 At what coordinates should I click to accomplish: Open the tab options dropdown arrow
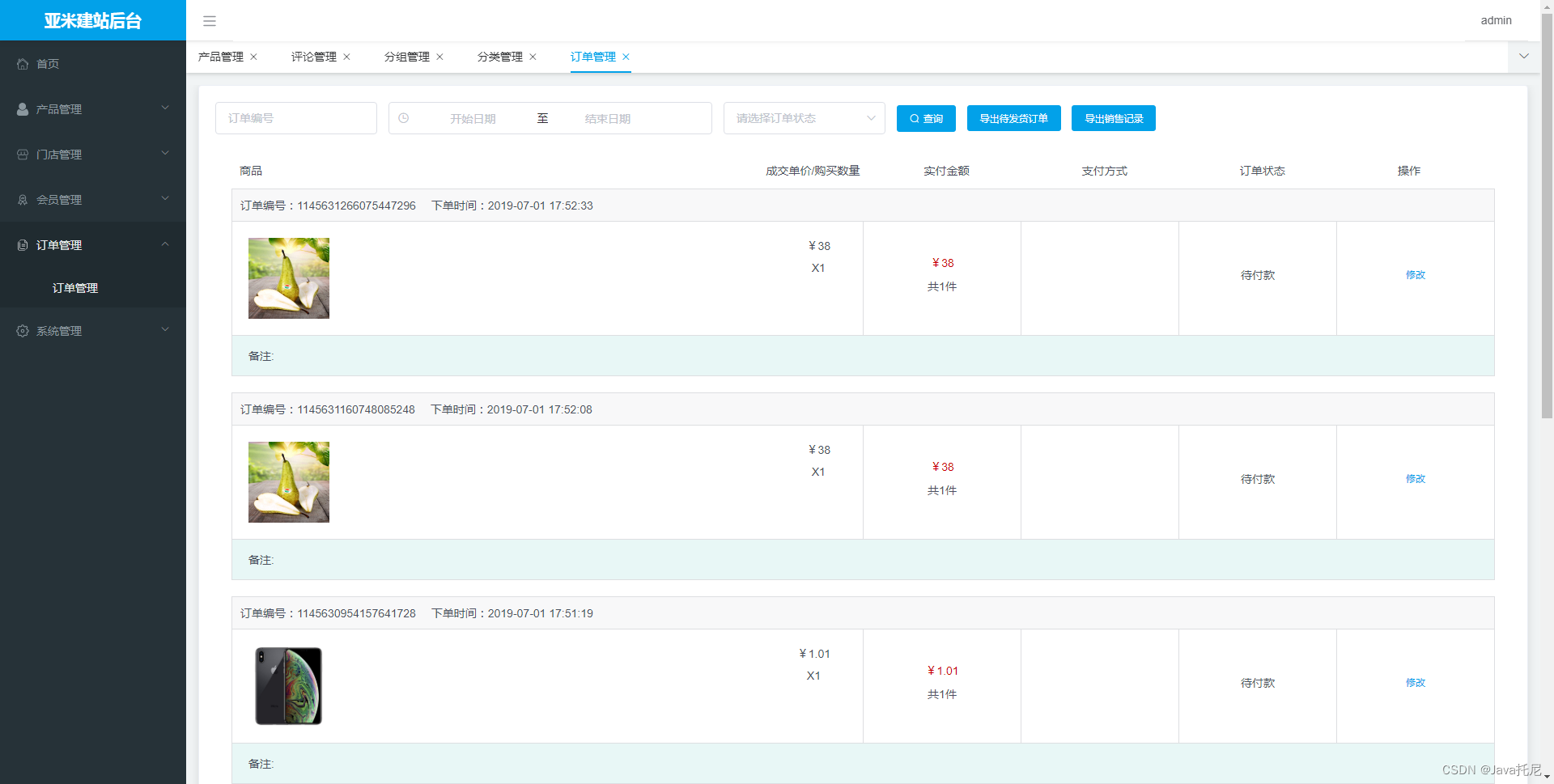tap(1524, 57)
